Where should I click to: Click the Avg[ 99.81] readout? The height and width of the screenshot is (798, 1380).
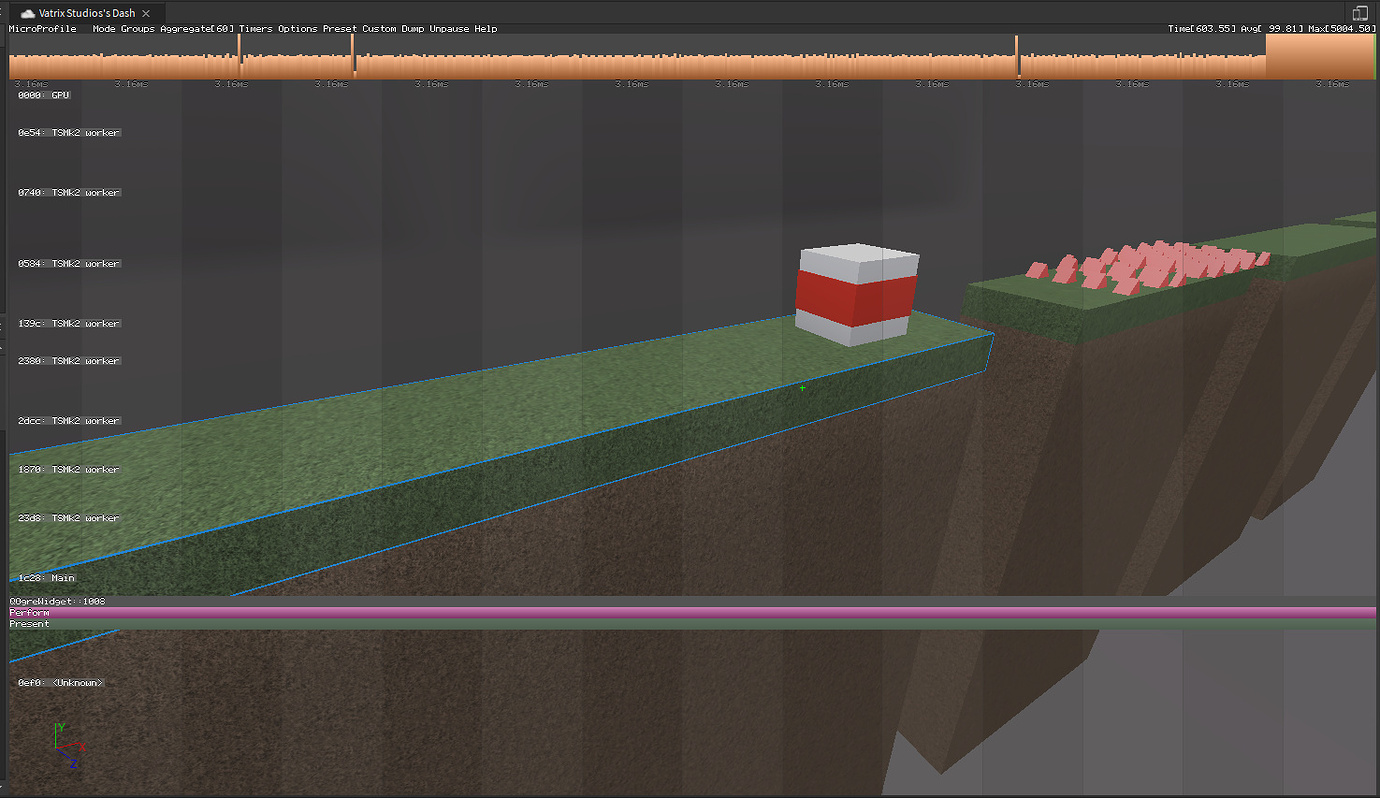(x=1272, y=29)
